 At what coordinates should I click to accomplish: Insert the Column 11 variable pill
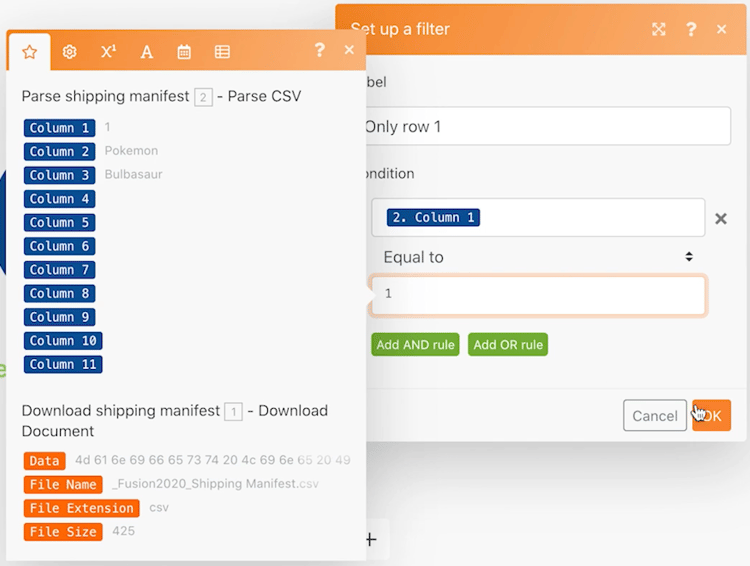tap(63, 364)
